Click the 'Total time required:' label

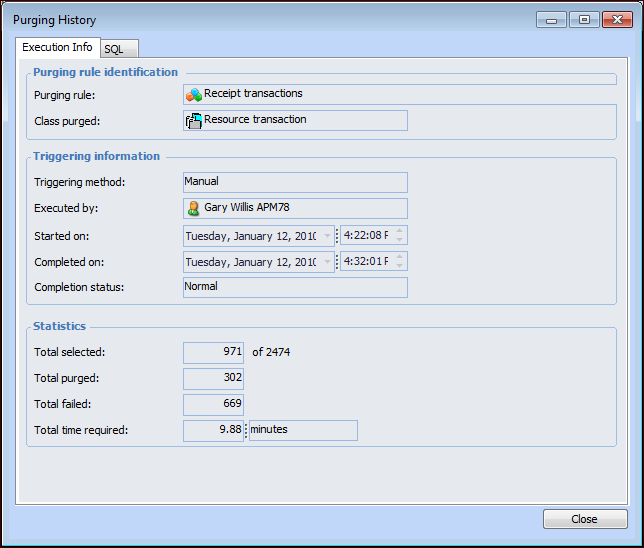tap(81, 430)
